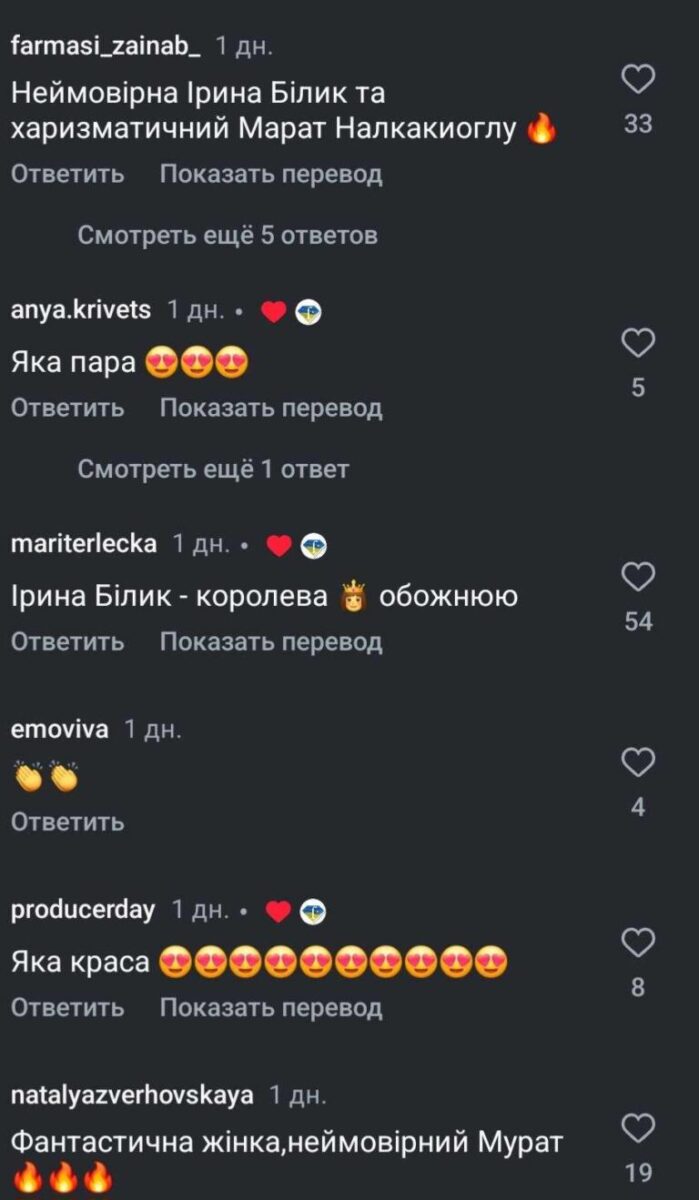Screen dimensions: 699x1200
Task: Show translation of anya.krivets comment
Action: [271, 408]
